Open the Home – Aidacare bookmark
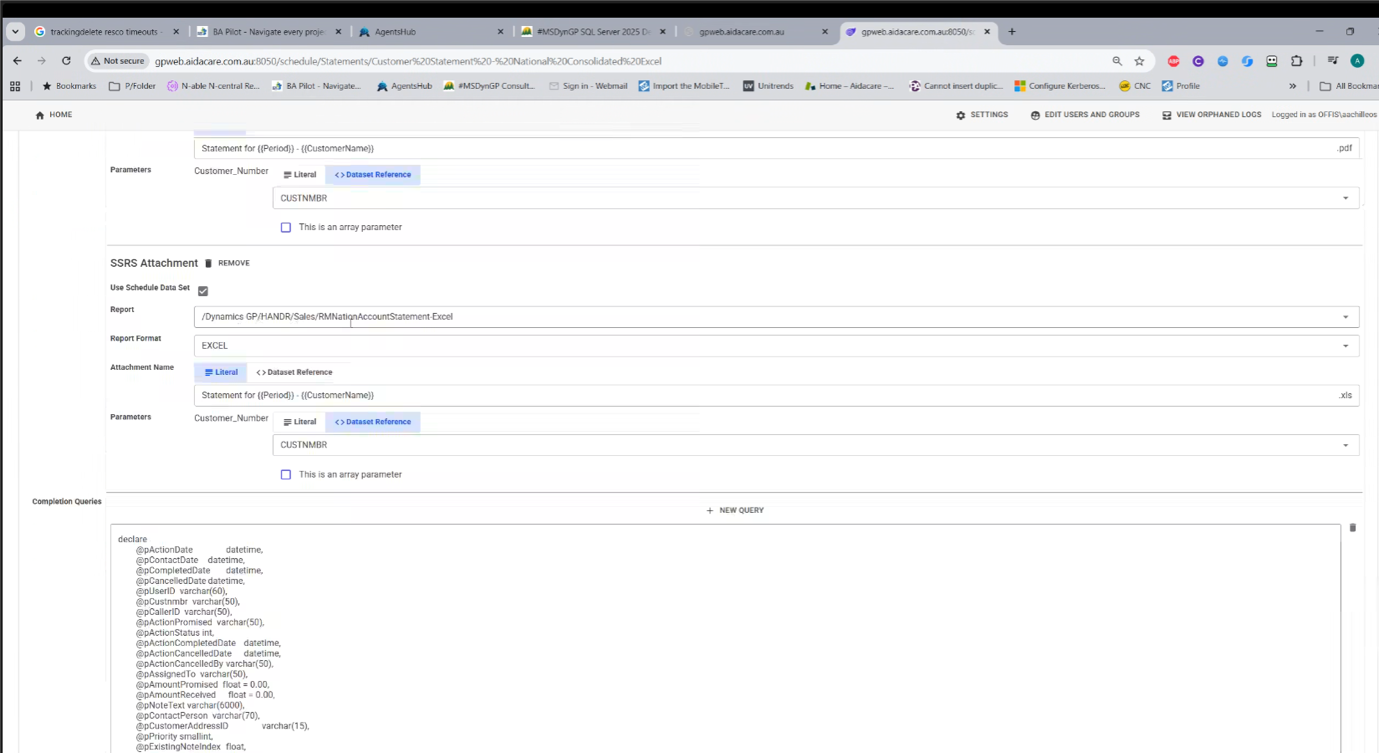 click(849, 86)
